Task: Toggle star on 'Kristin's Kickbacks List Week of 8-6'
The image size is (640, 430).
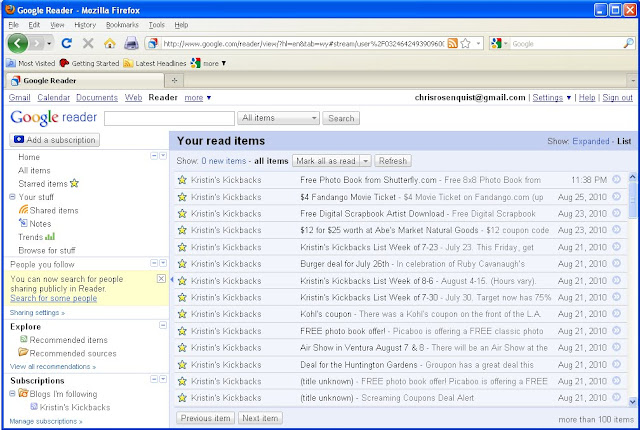Action: [182, 281]
